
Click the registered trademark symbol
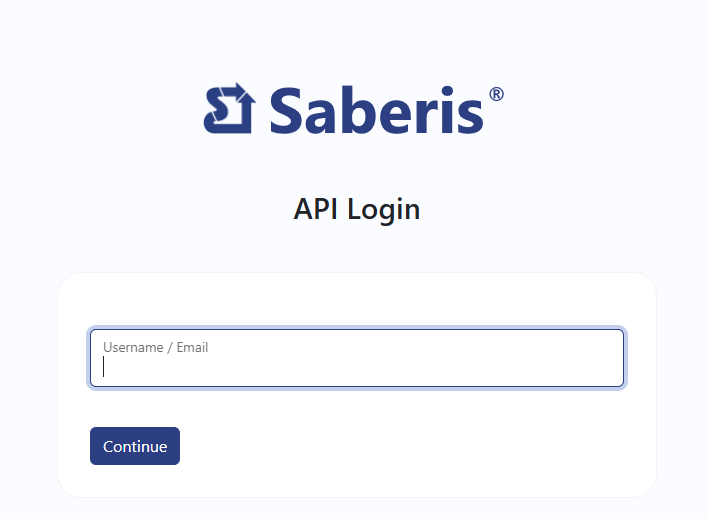pos(496,94)
